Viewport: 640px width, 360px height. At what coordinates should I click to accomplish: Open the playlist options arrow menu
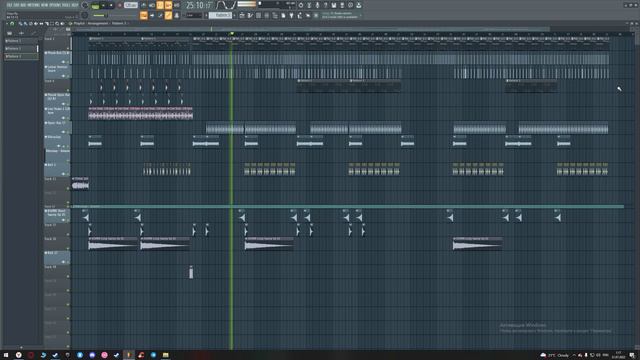[x=7, y=23]
